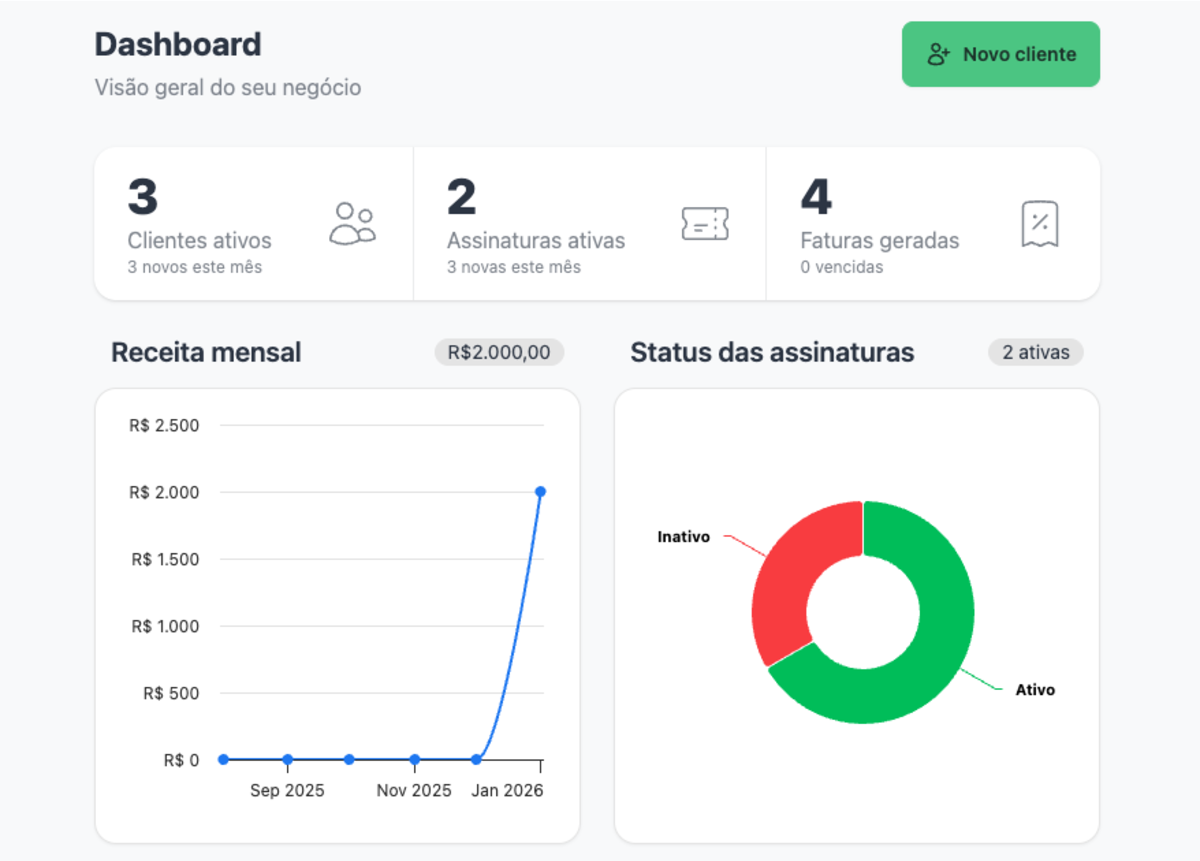Select the Inativo legend label

pos(683,536)
